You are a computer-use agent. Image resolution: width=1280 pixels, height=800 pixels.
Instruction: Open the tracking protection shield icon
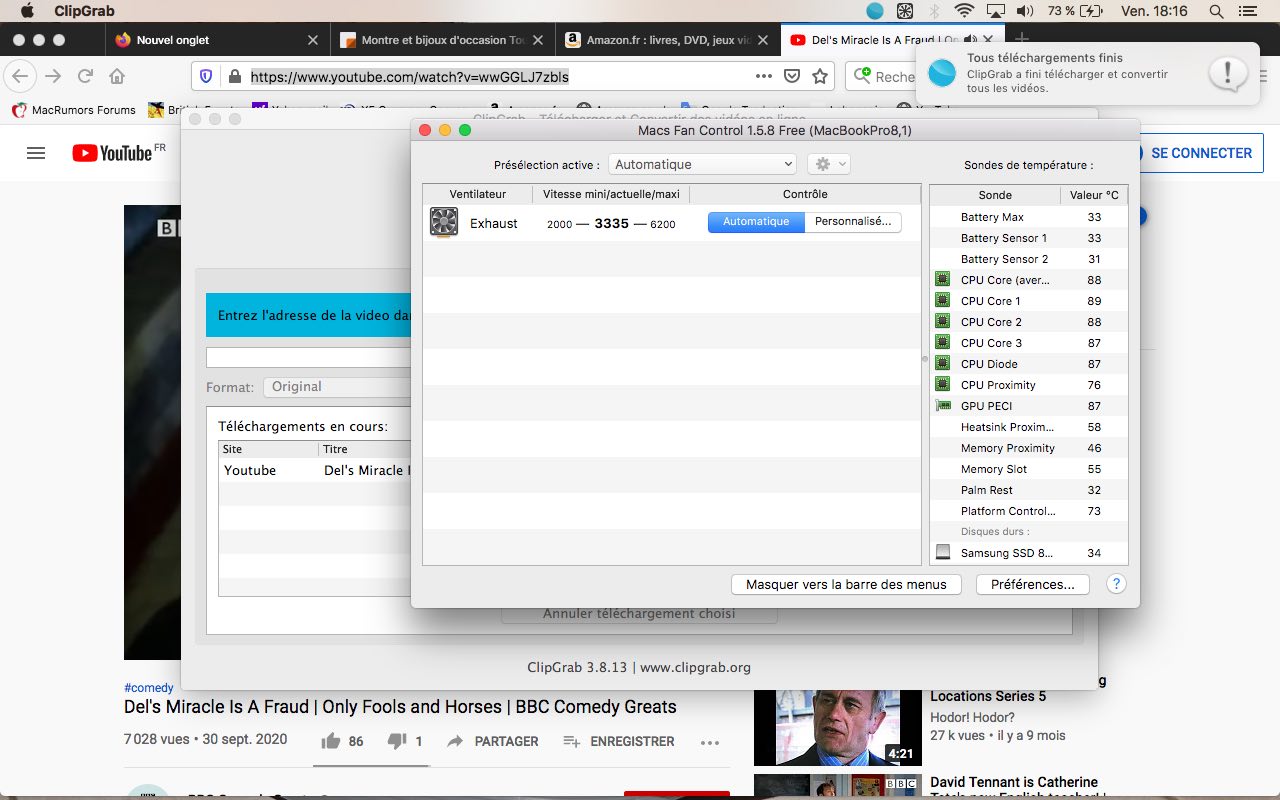(x=206, y=76)
